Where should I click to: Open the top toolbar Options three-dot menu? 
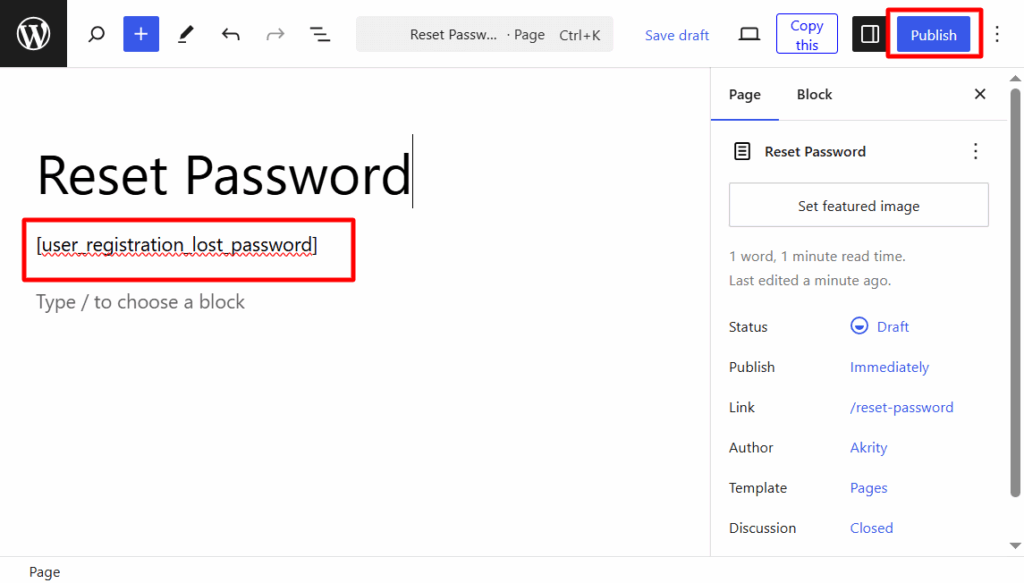[997, 34]
